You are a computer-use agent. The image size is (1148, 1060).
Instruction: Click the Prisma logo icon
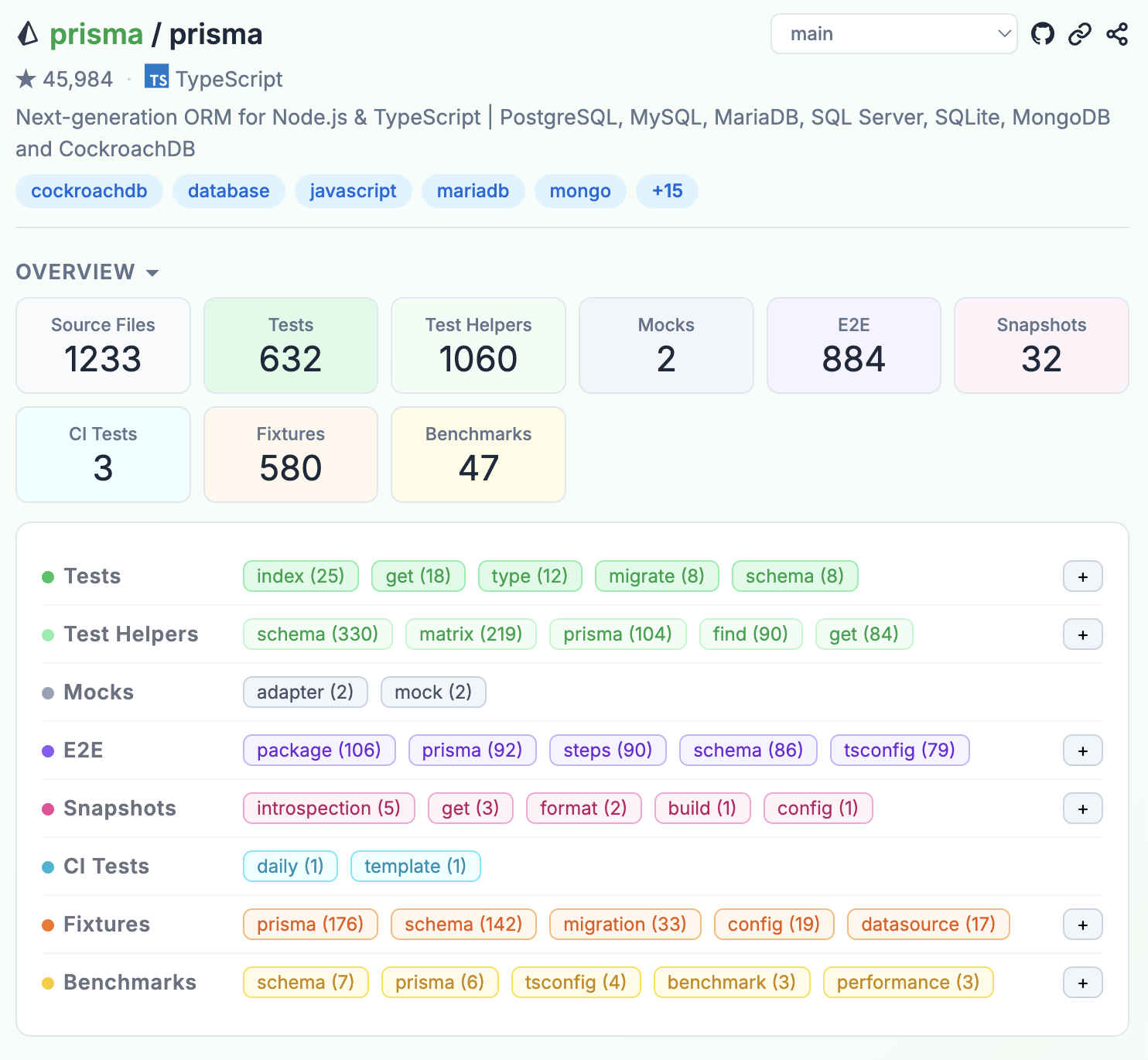(28, 34)
